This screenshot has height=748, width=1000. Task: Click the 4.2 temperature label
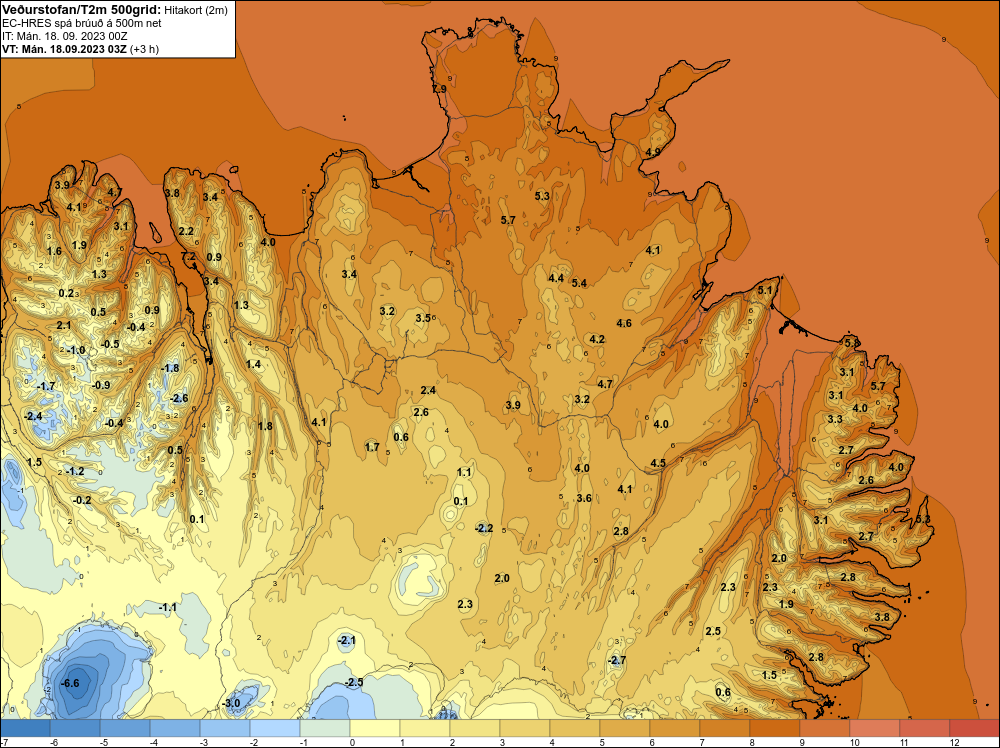(x=597, y=339)
